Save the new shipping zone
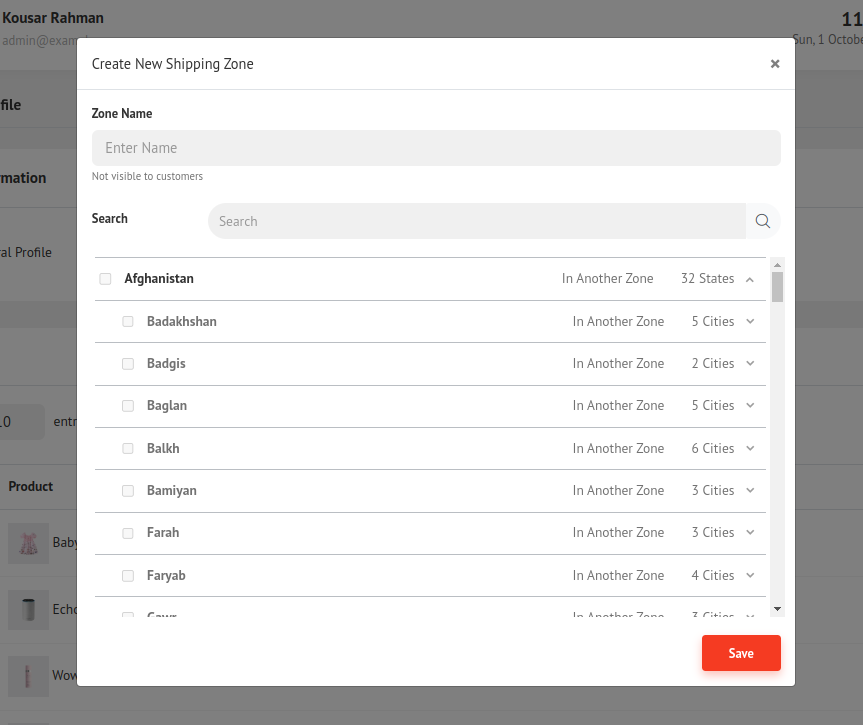Viewport: 863px width, 725px height. point(740,653)
